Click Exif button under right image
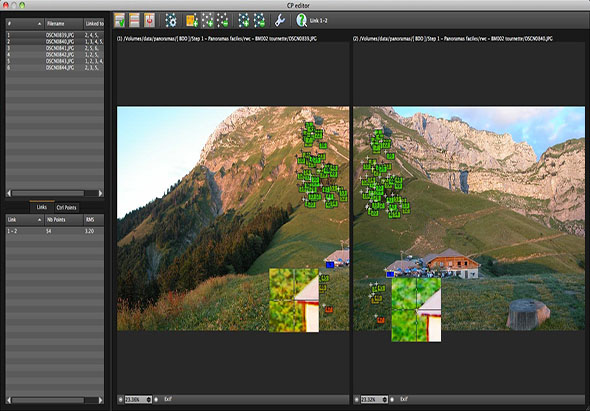 [404, 399]
